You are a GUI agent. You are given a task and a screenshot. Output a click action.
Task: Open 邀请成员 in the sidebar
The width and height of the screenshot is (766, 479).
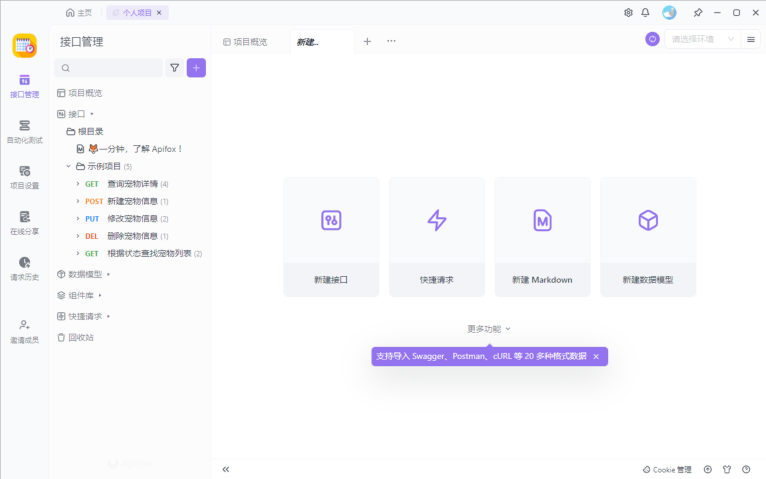(x=24, y=332)
